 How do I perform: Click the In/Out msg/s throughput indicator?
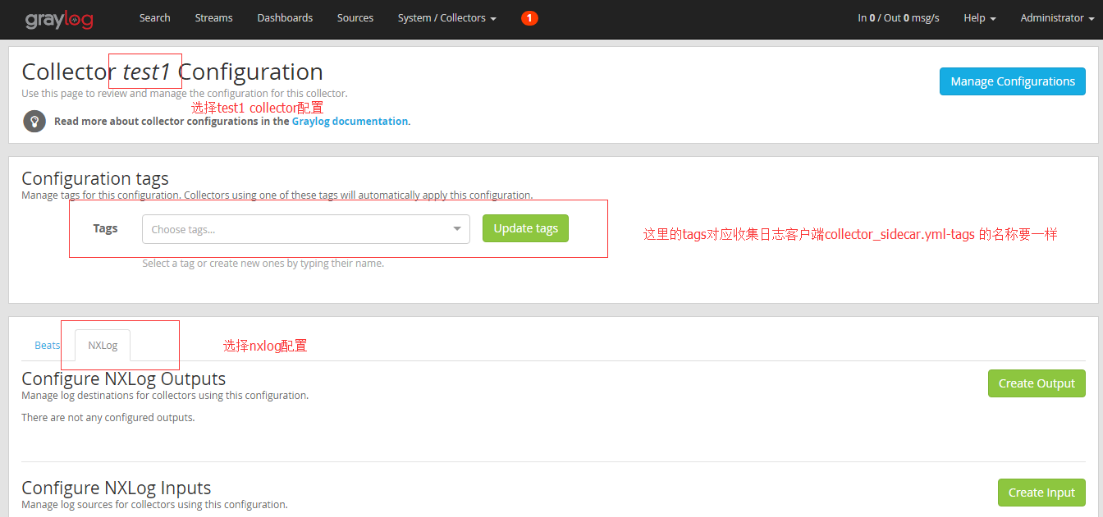[898, 18]
